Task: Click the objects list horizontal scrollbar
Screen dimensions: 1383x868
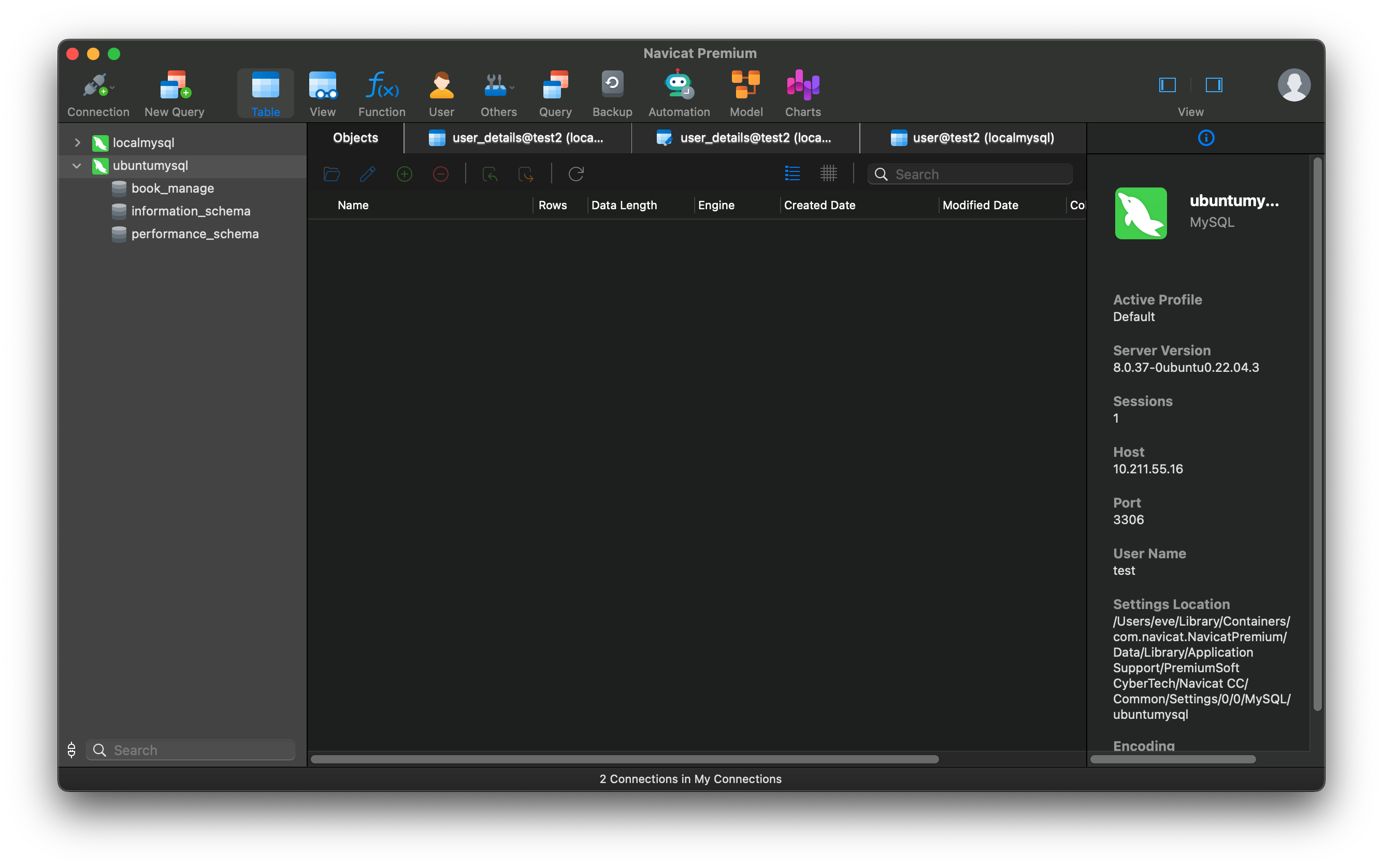Action: 625,759
